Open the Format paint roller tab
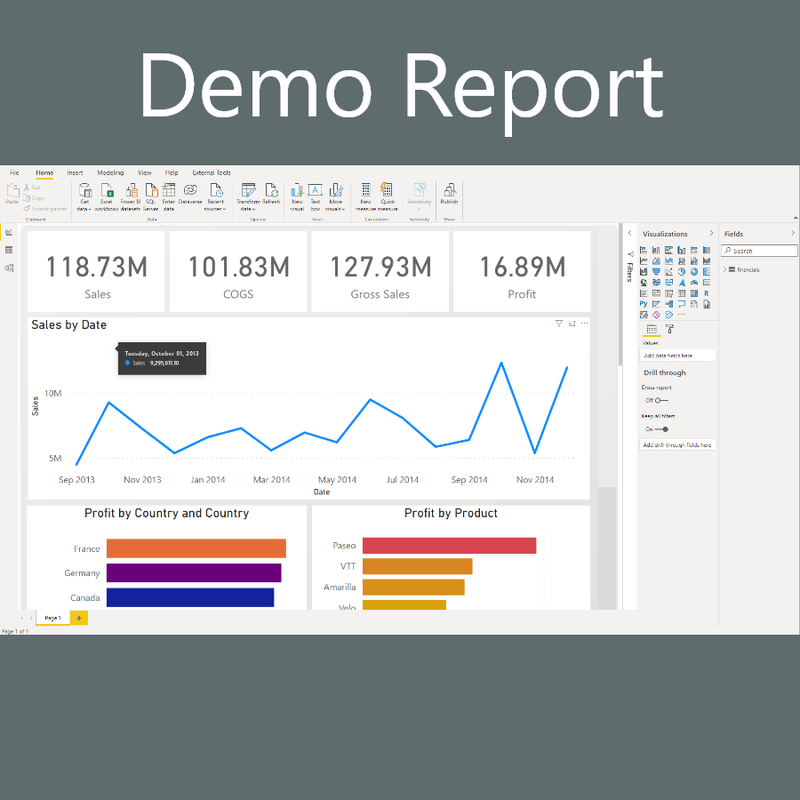The width and height of the screenshot is (800, 800). click(670, 329)
